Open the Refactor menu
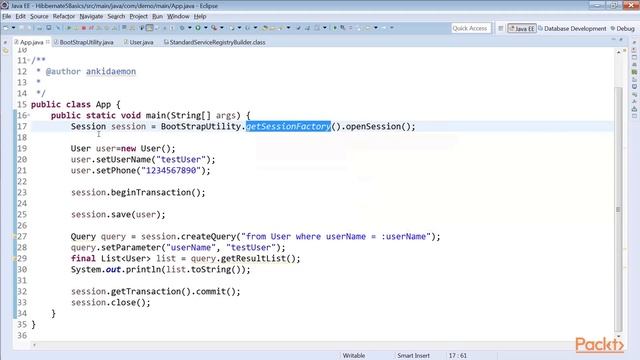Image resolution: width=640 pixels, height=360 pixels. [64, 16]
